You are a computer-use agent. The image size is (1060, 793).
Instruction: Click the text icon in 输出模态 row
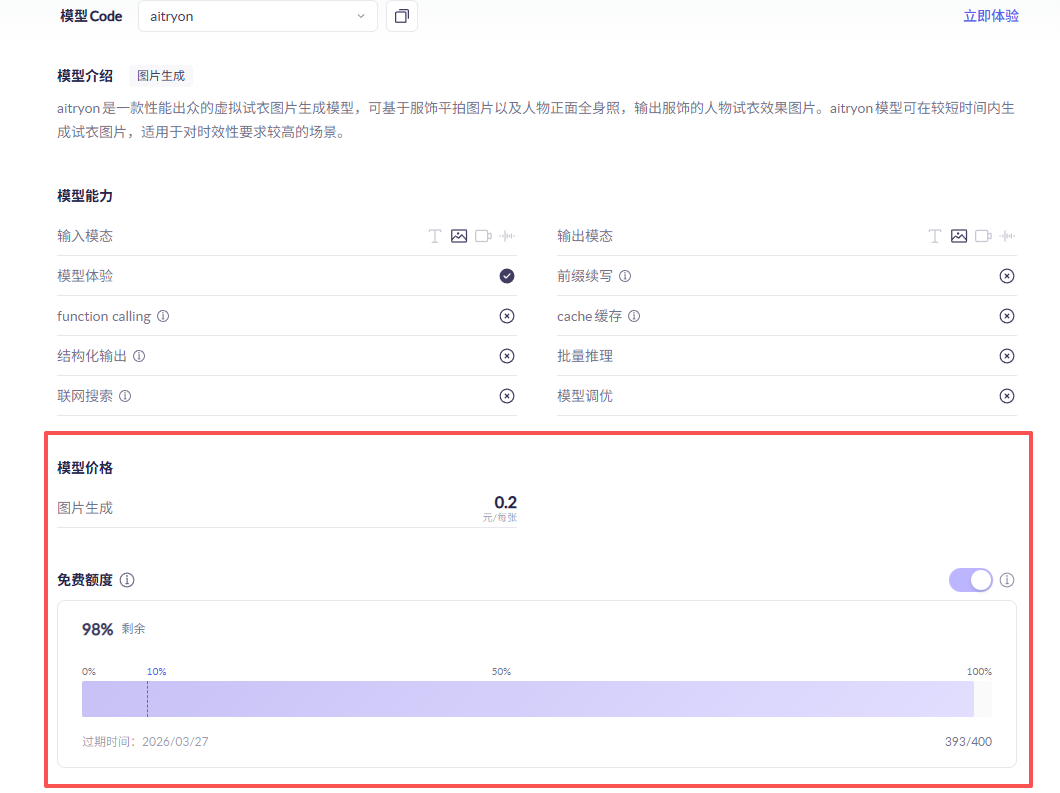pos(934,236)
